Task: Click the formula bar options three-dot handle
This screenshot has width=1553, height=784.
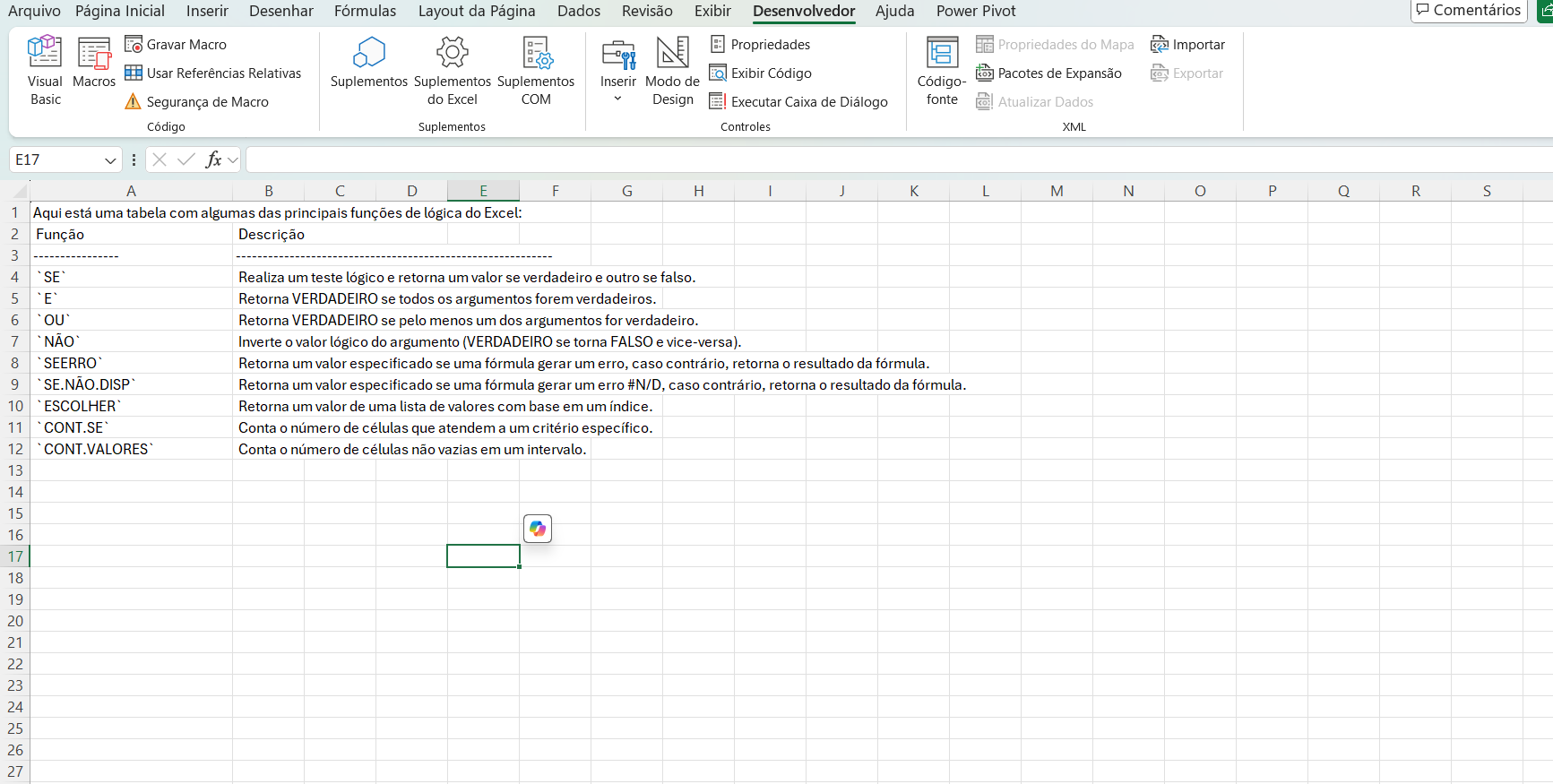Action: 134,159
